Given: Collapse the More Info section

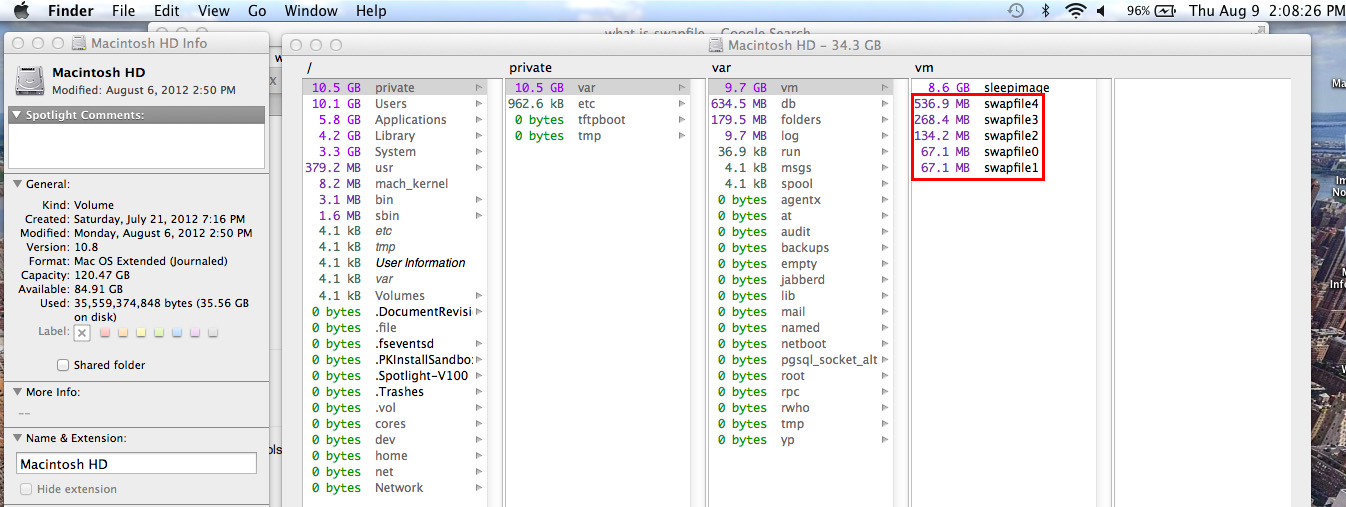Looking at the screenshot, I should (x=17, y=392).
